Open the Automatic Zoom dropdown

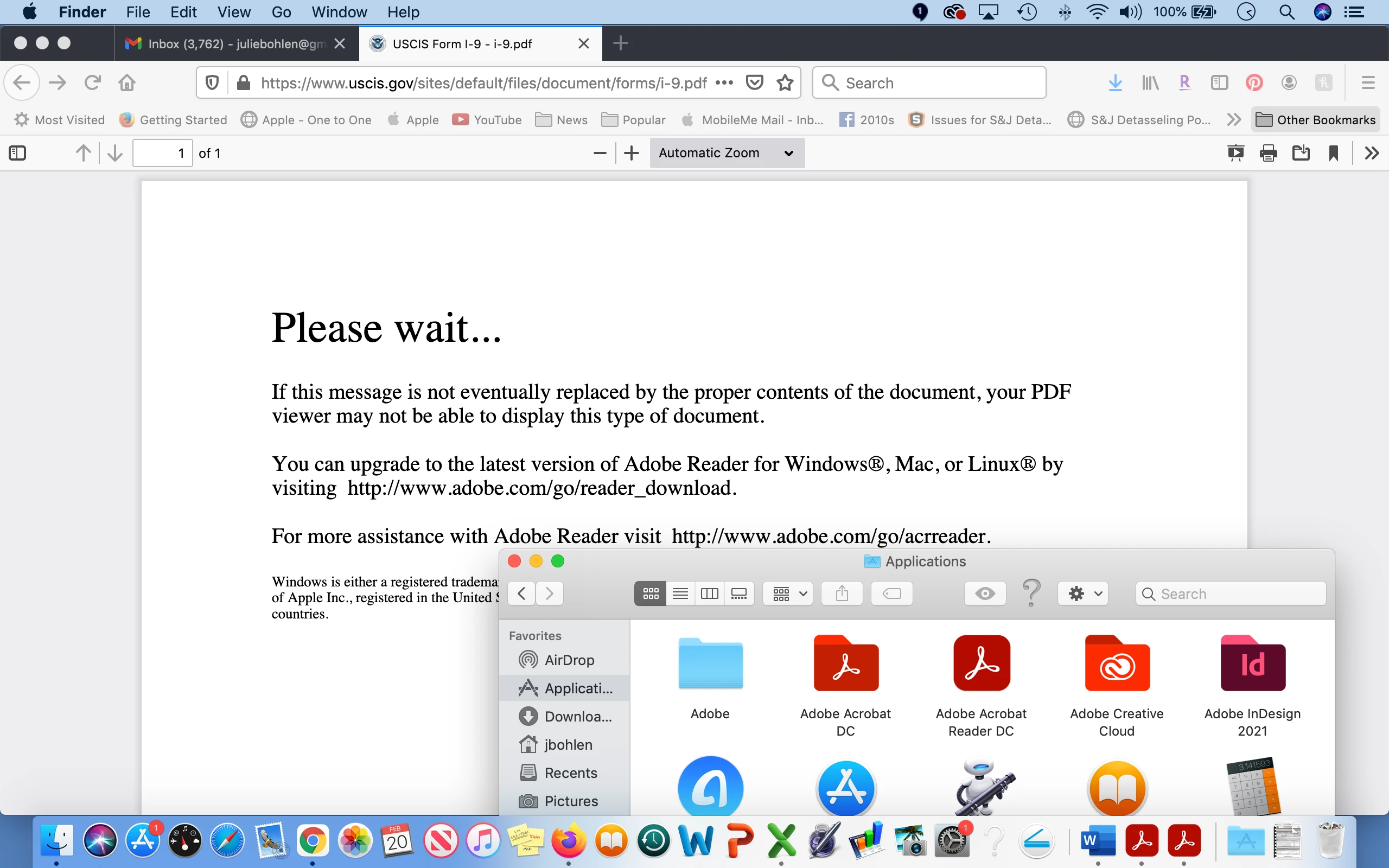(727, 154)
